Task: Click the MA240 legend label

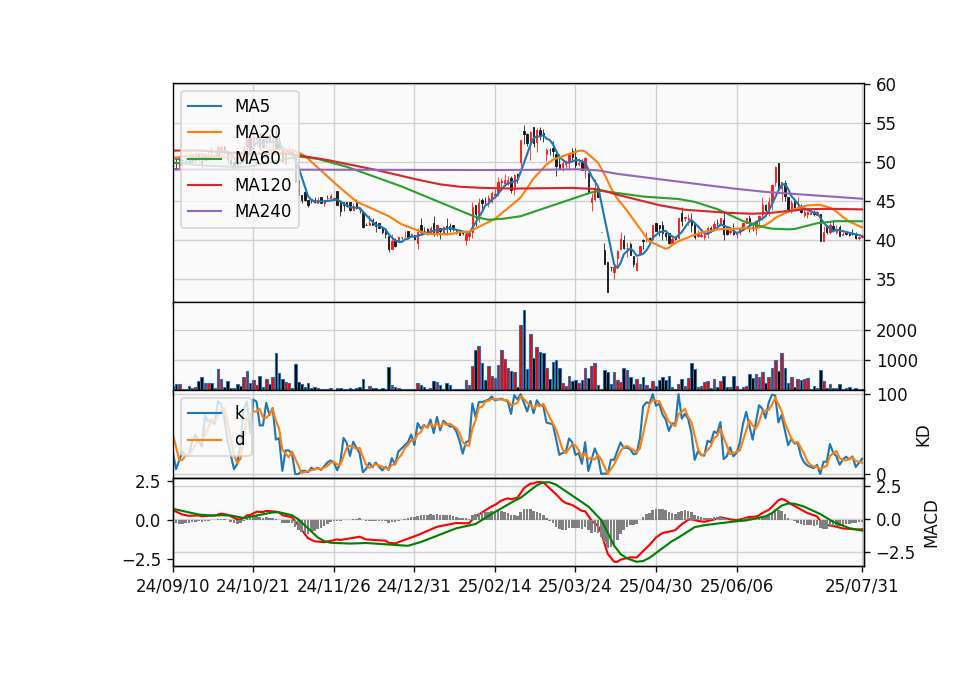Action: click(x=263, y=211)
